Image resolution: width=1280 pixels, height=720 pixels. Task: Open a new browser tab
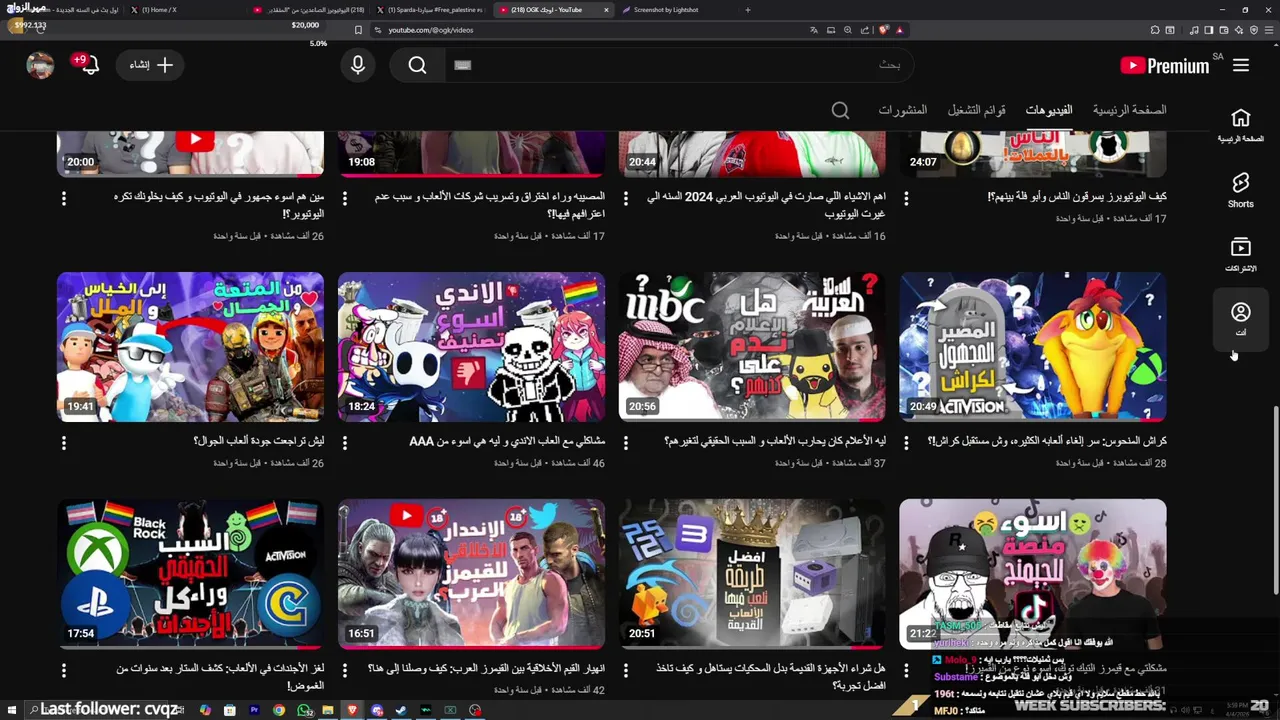748,10
